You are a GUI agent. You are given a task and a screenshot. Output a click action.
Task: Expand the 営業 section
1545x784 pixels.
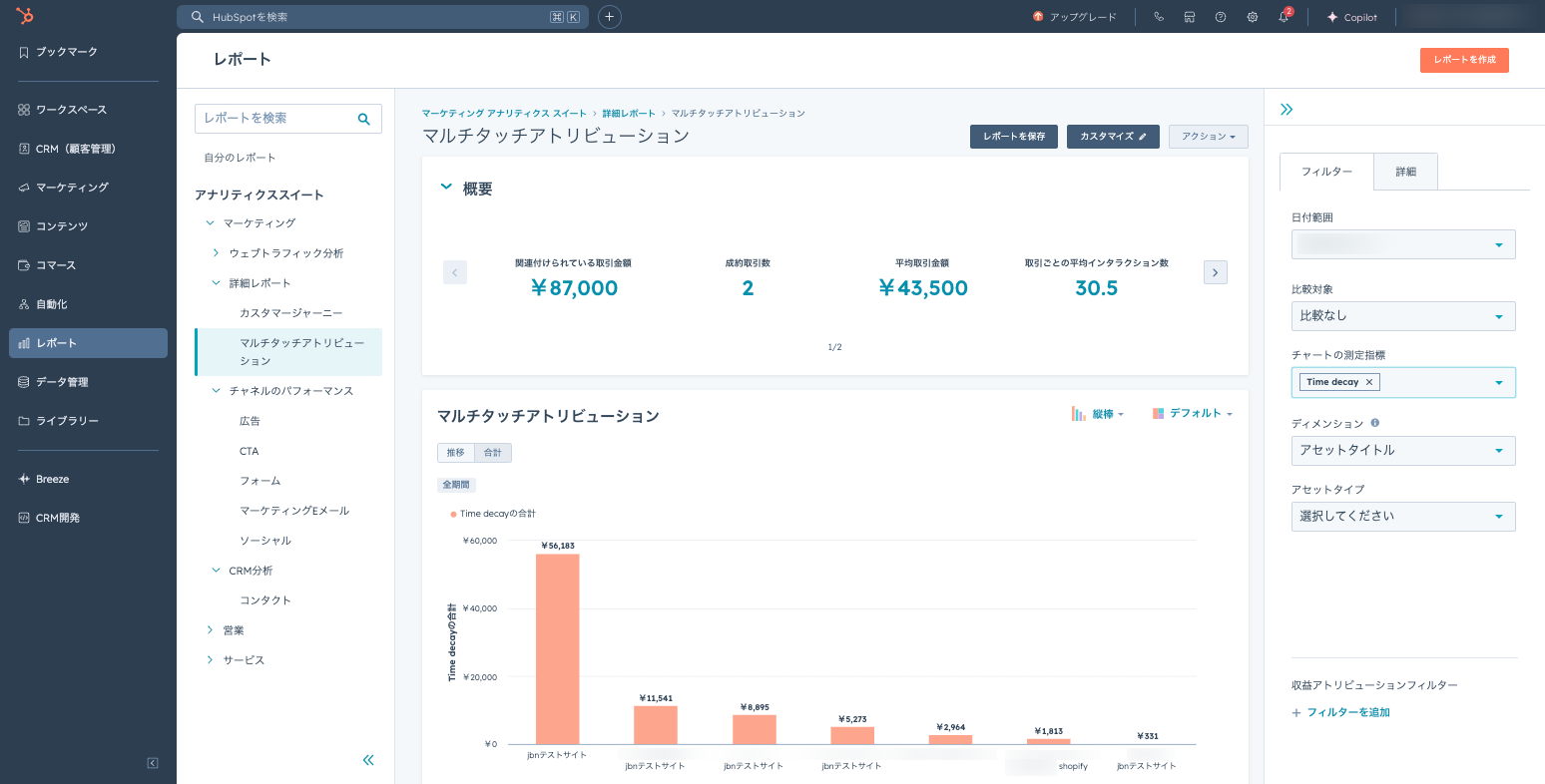click(x=210, y=630)
